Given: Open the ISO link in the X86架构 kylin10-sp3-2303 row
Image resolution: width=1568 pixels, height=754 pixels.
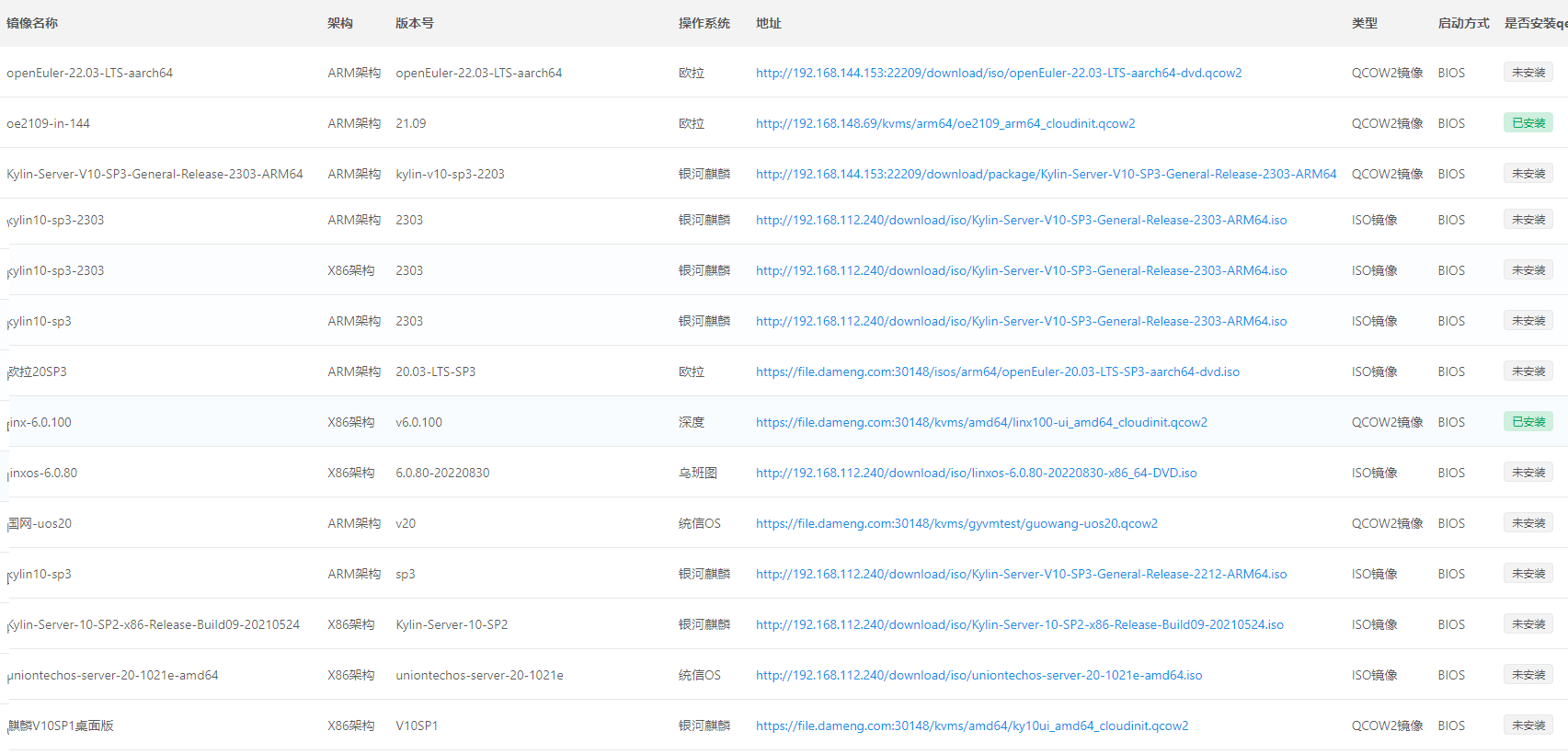Looking at the screenshot, I should [1022, 270].
